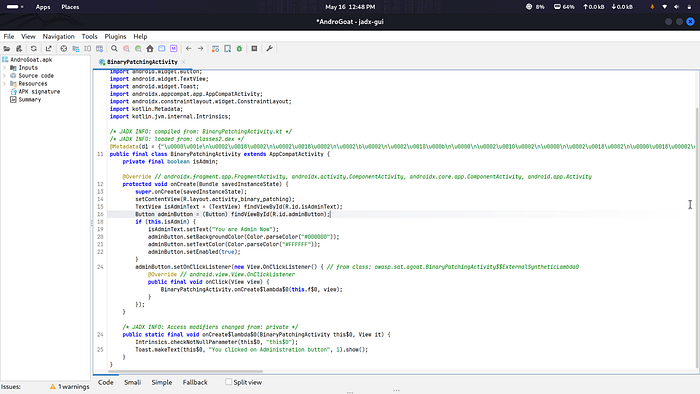Screen dimensions: 700x394
Task: Toggle the flatten packages icon
Action: coord(76,49)
